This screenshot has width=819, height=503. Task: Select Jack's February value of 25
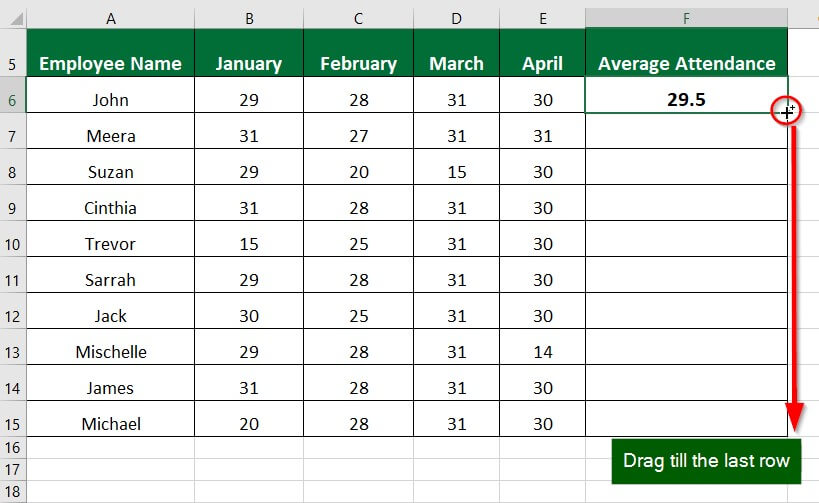(358, 315)
